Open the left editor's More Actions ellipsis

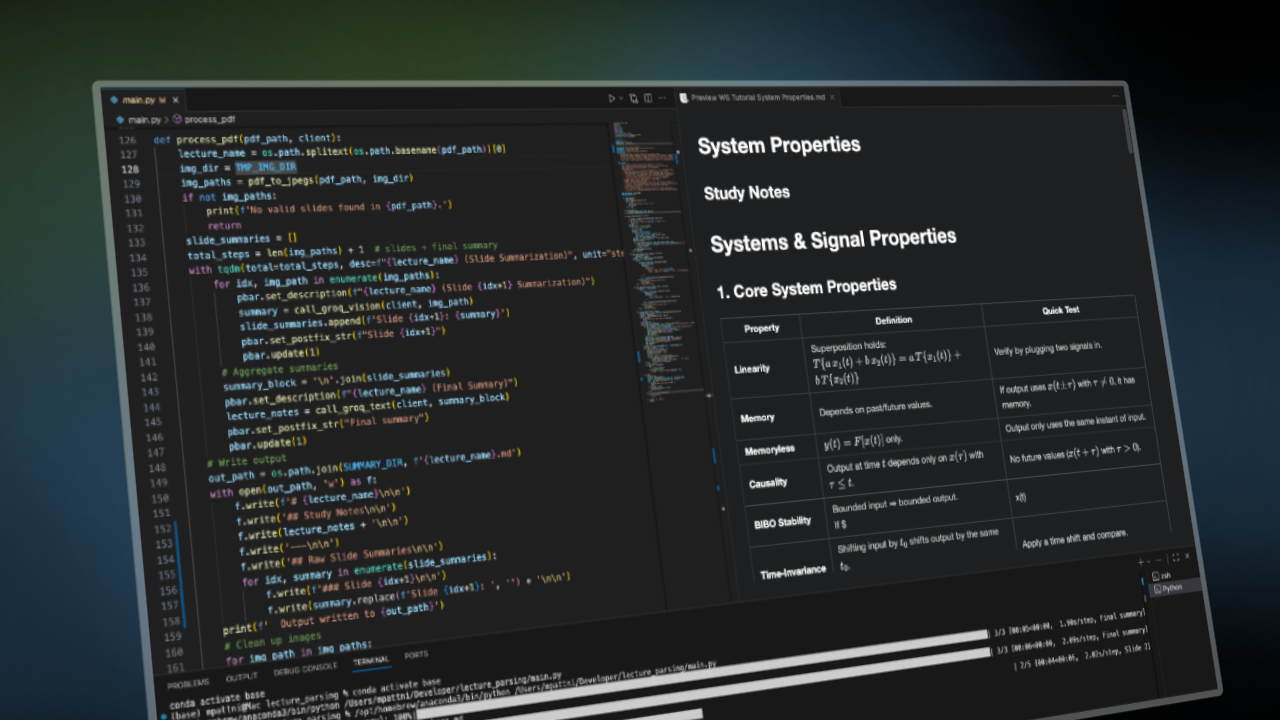point(662,98)
